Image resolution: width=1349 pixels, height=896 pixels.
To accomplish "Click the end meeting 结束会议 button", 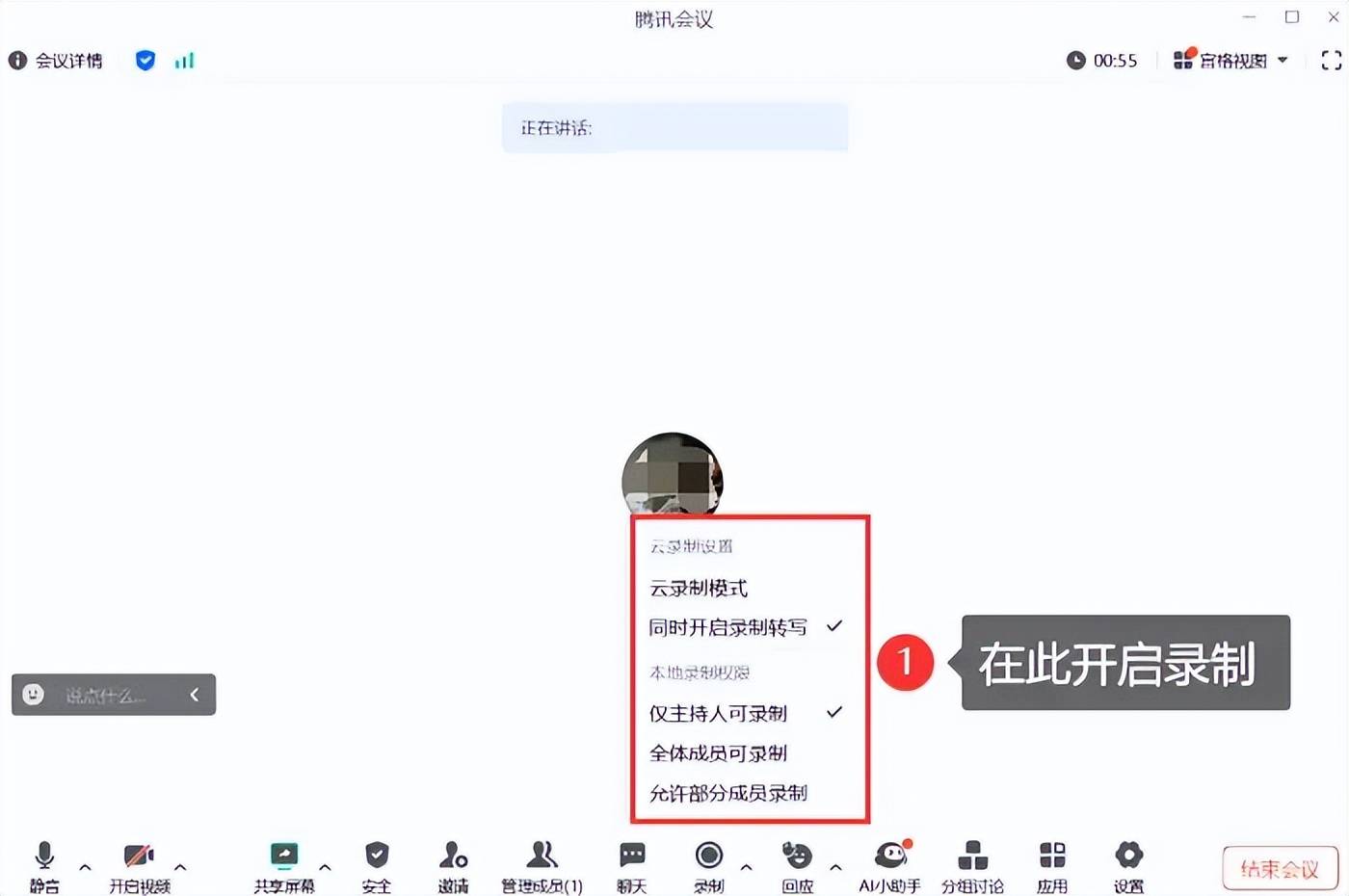I will 1280,869.
